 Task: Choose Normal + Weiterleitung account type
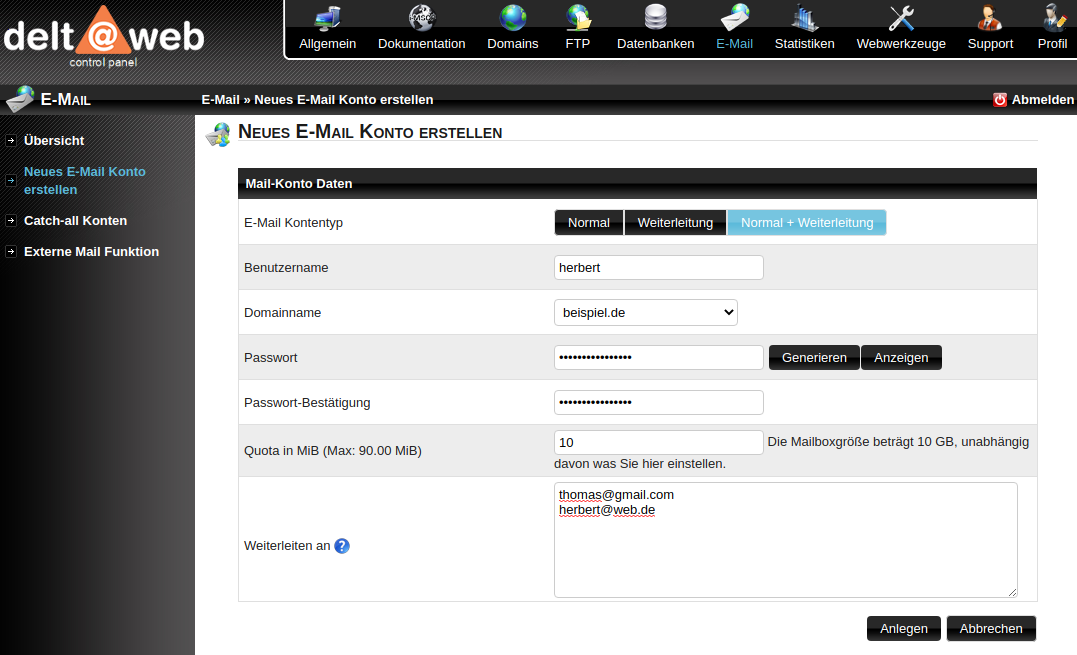(806, 223)
